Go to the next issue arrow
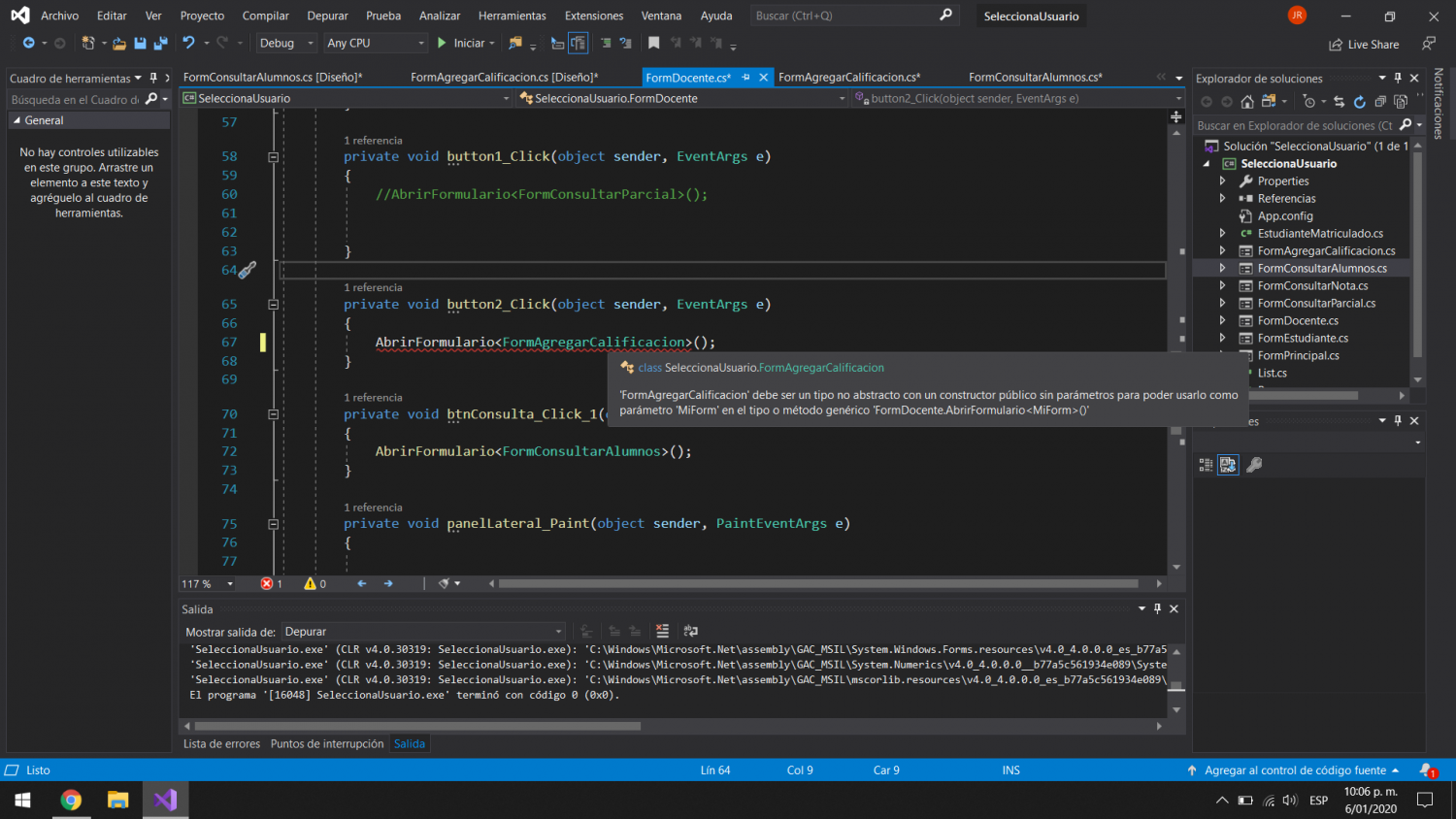This screenshot has width=1456, height=819. pos(388,584)
